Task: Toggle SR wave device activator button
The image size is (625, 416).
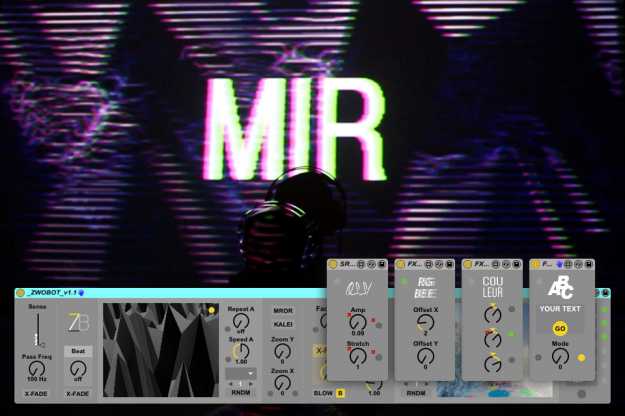Action: (333, 264)
